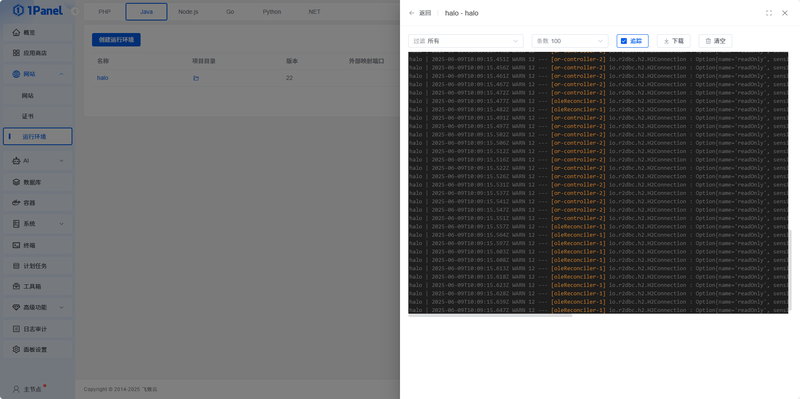
Task: Click 返回 text in log drawer
Action: (425, 13)
